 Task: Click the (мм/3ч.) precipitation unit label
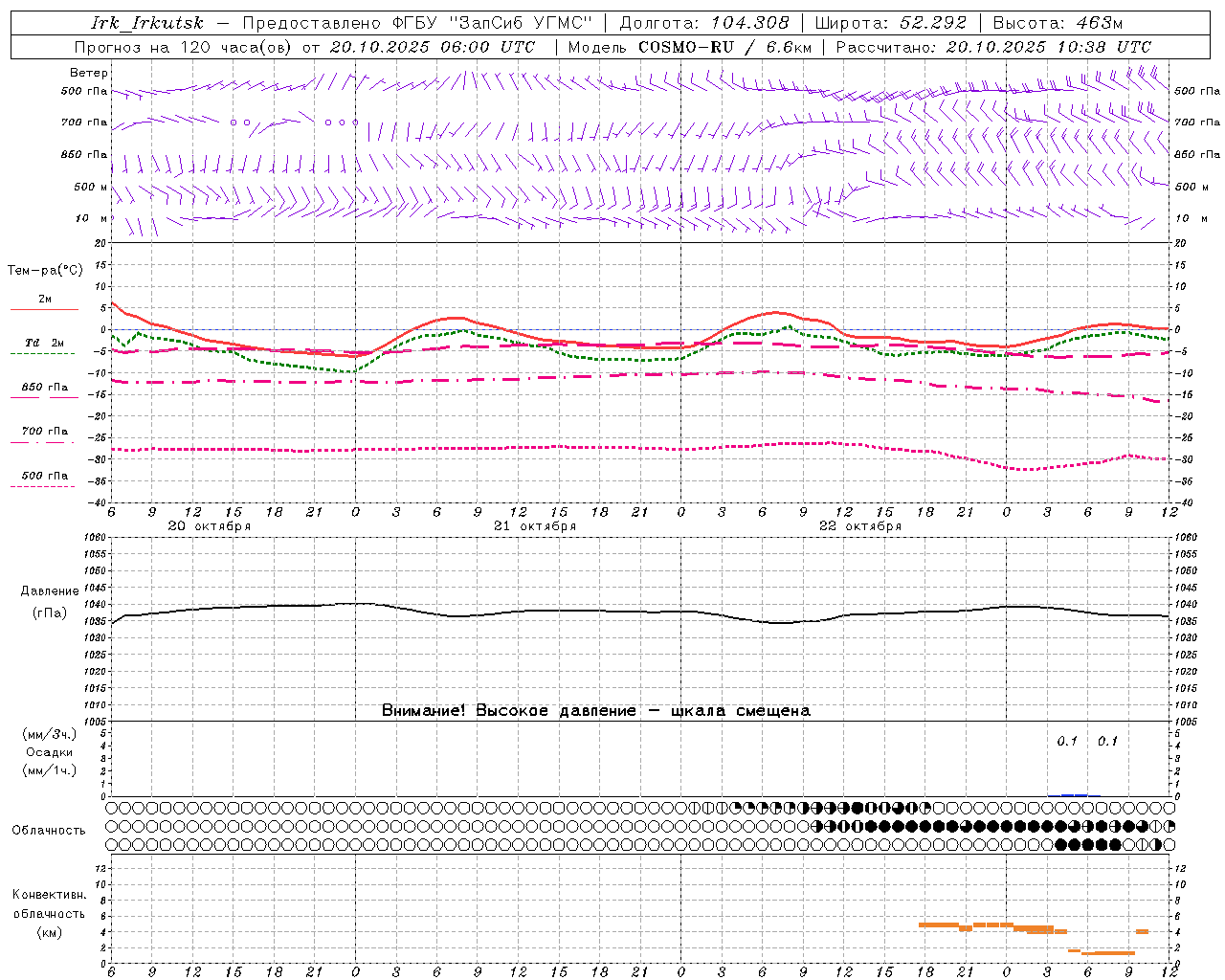pos(49,735)
